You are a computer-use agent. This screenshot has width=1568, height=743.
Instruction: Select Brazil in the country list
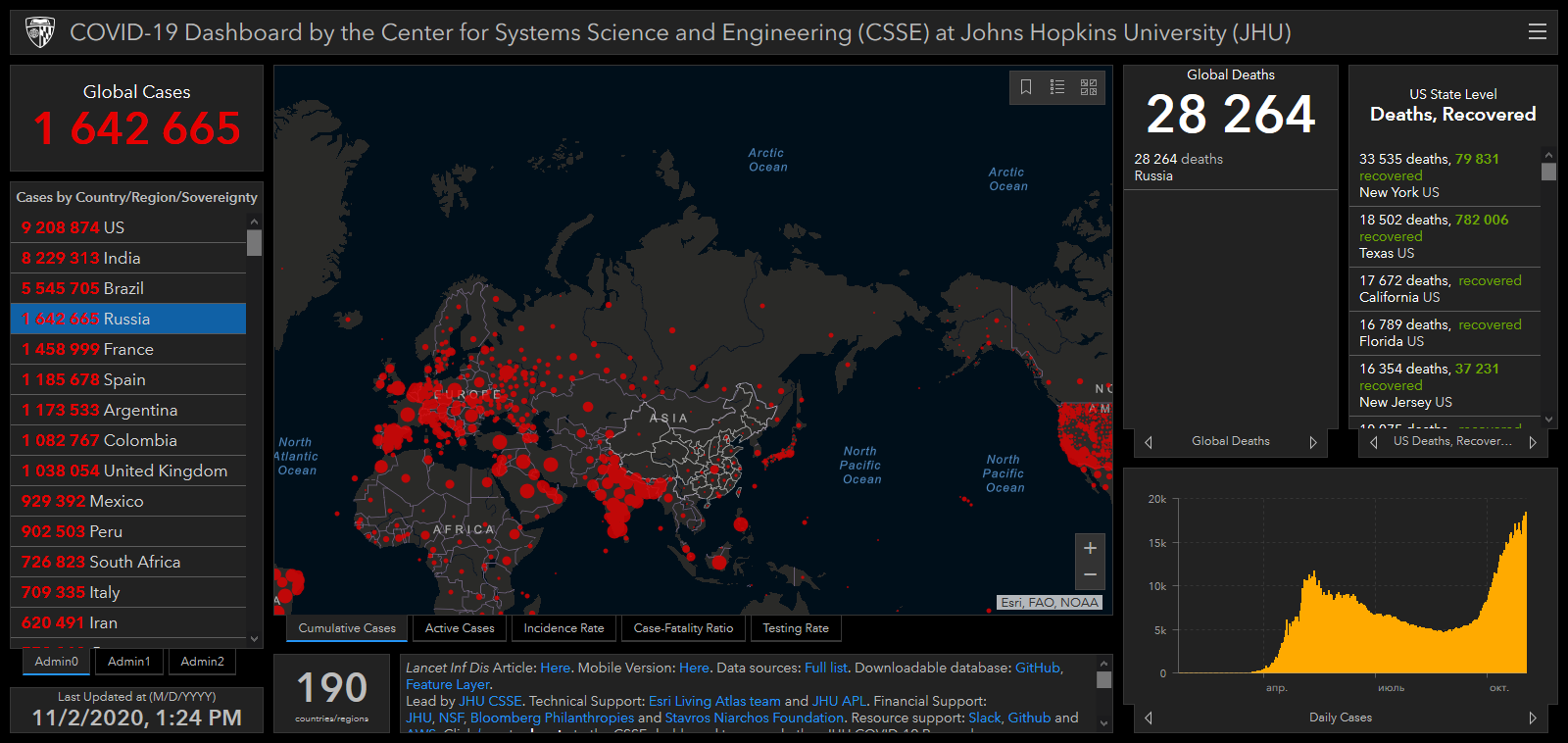(128, 288)
